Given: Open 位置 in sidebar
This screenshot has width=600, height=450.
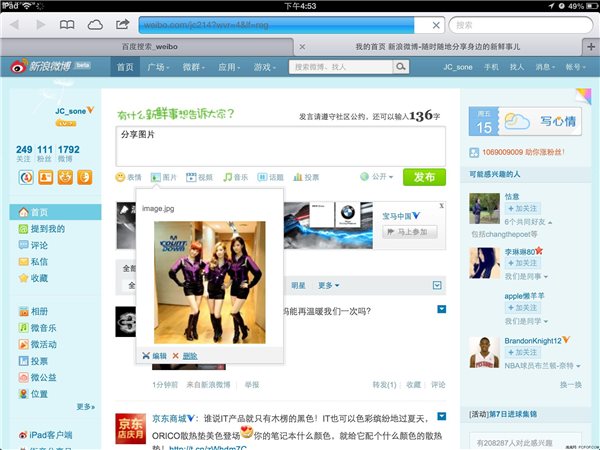Looking at the screenshot, I should (x=33, y=394).
